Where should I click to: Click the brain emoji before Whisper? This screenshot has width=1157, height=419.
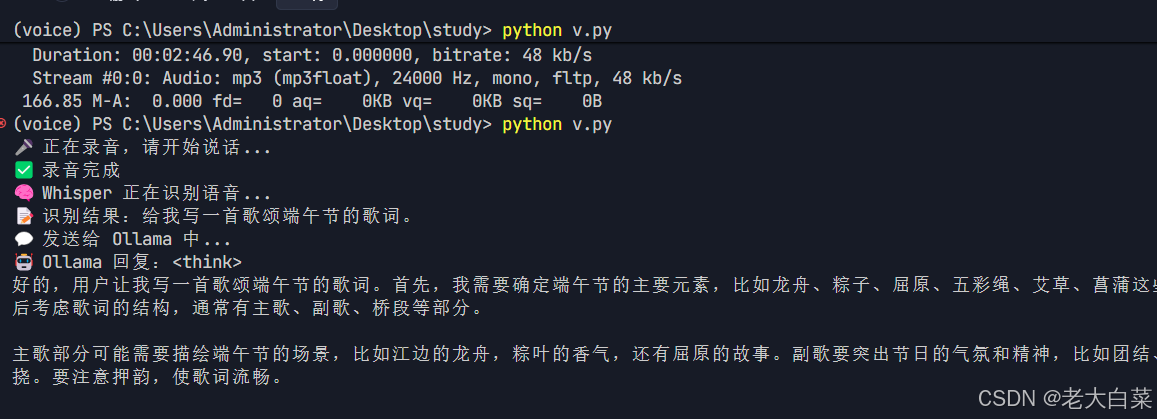(24, 193)
